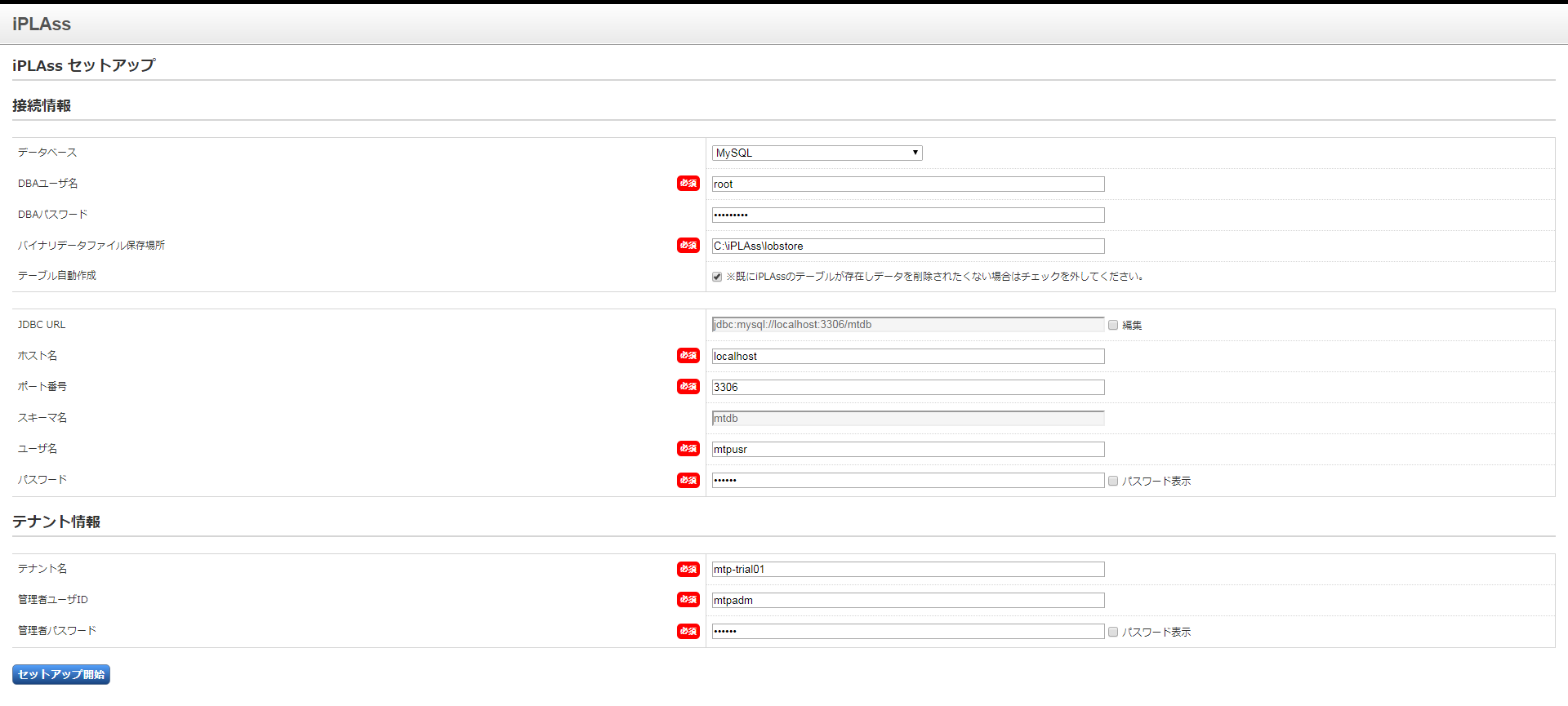Click the required badge next to パスワード
This screenshot has width=1568, height=706.
688,481
